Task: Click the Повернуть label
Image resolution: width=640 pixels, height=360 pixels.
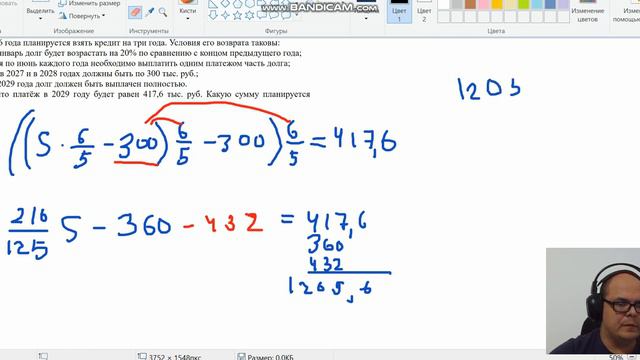Action: pos(84,16)
